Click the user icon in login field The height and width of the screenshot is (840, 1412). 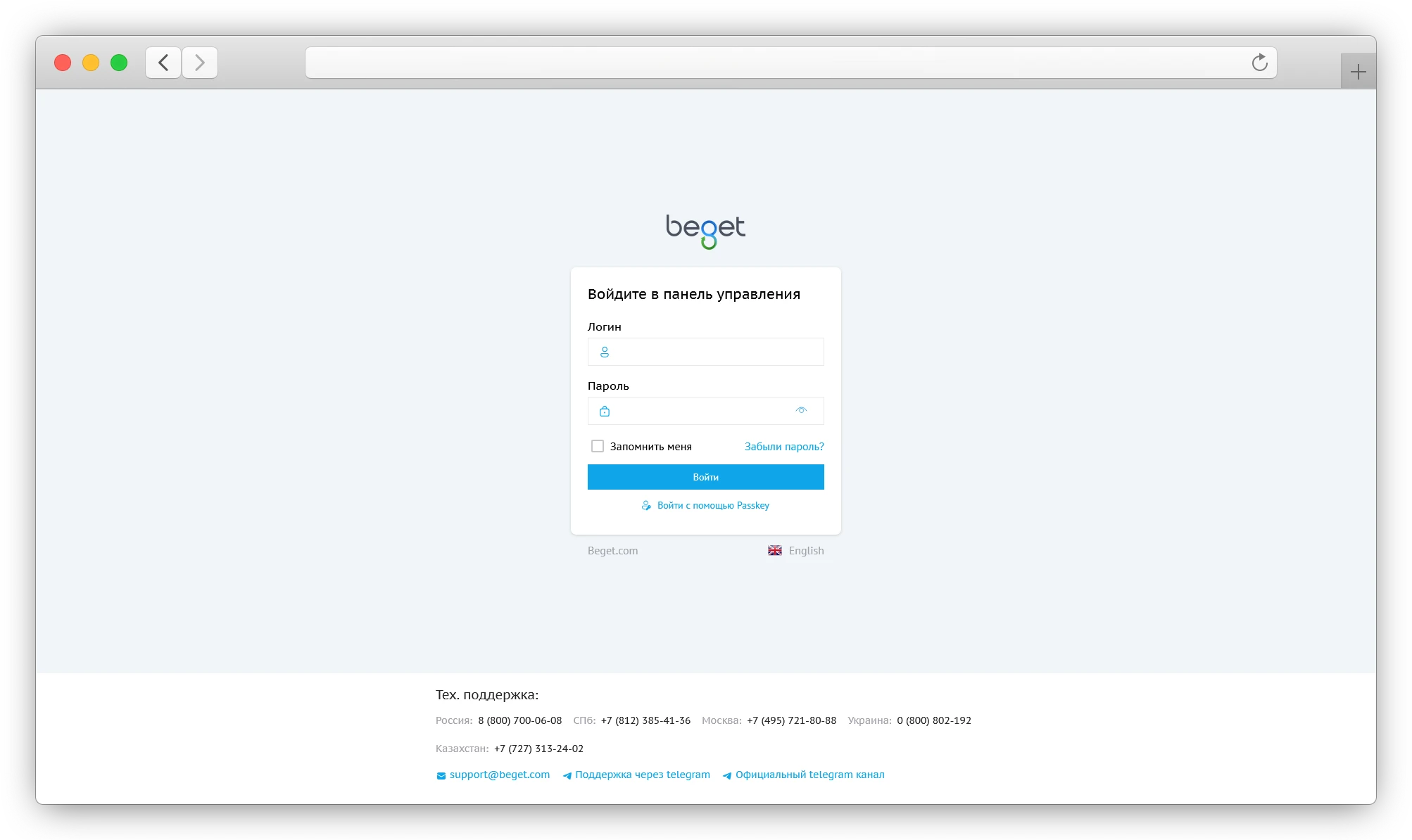[x=604, y=352]
